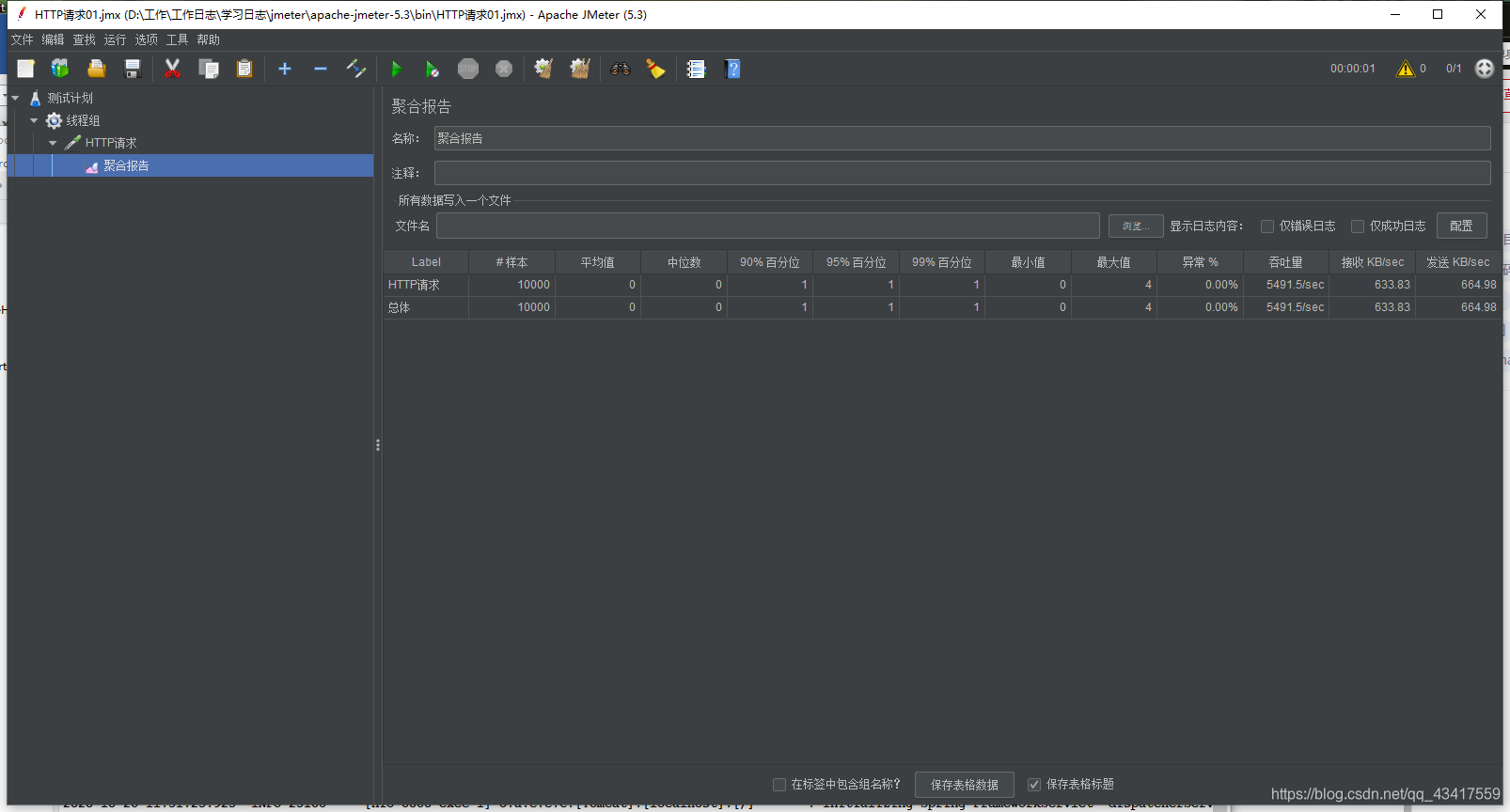Click the Stop test icon
The image size is (1510, 812).
coord(468,69)
